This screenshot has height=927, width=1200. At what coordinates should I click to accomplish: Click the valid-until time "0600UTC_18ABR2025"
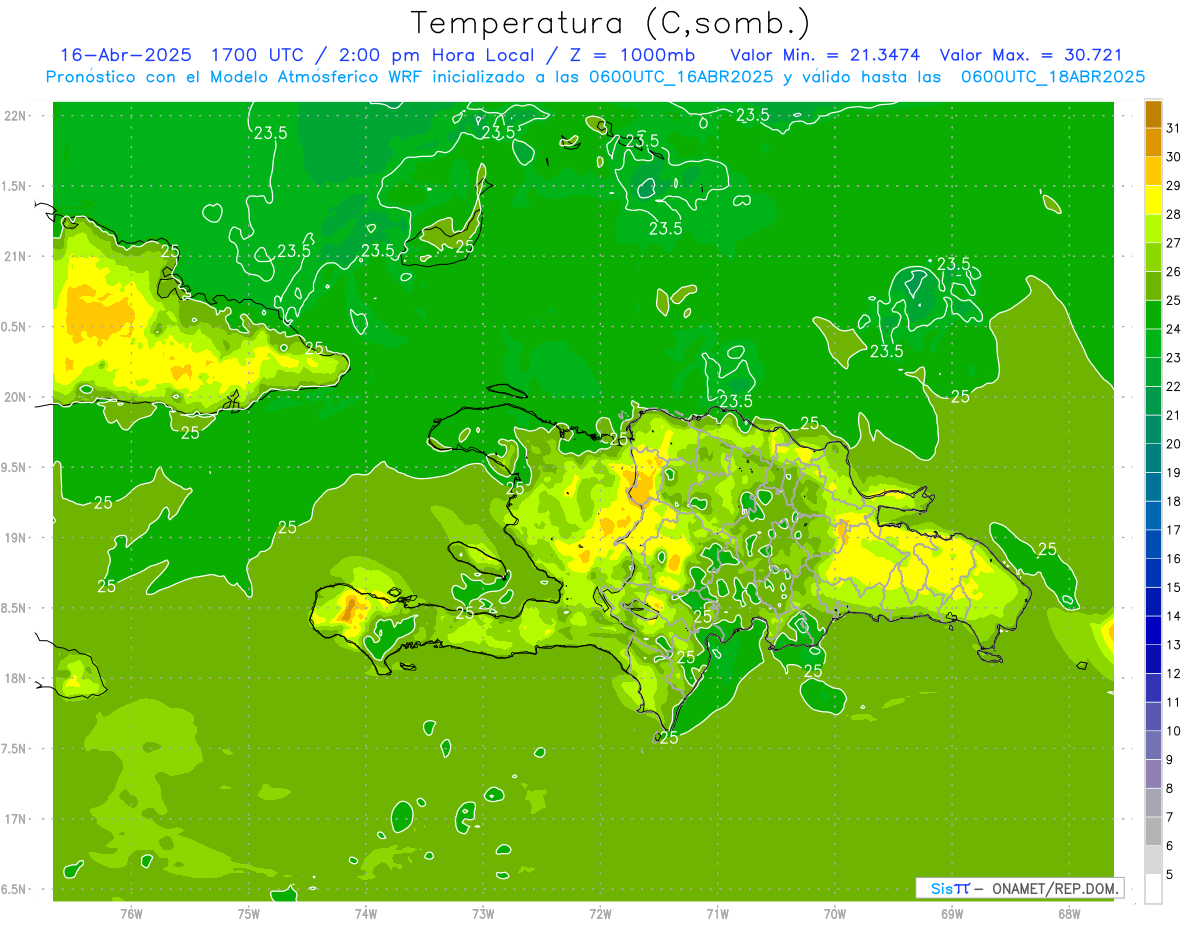pos(1053,77)
